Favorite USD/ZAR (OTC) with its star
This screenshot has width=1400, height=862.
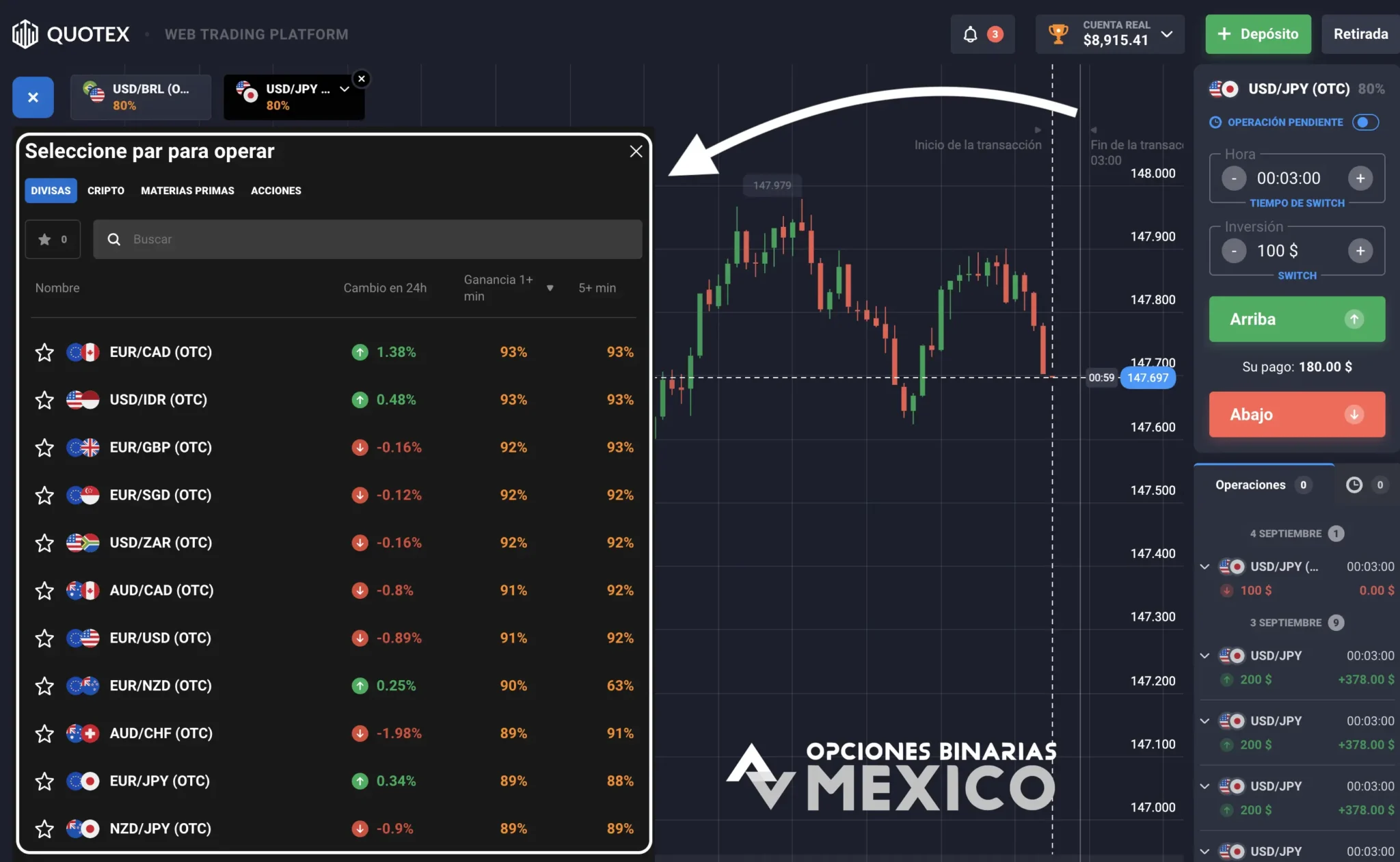tap(44, 543)
